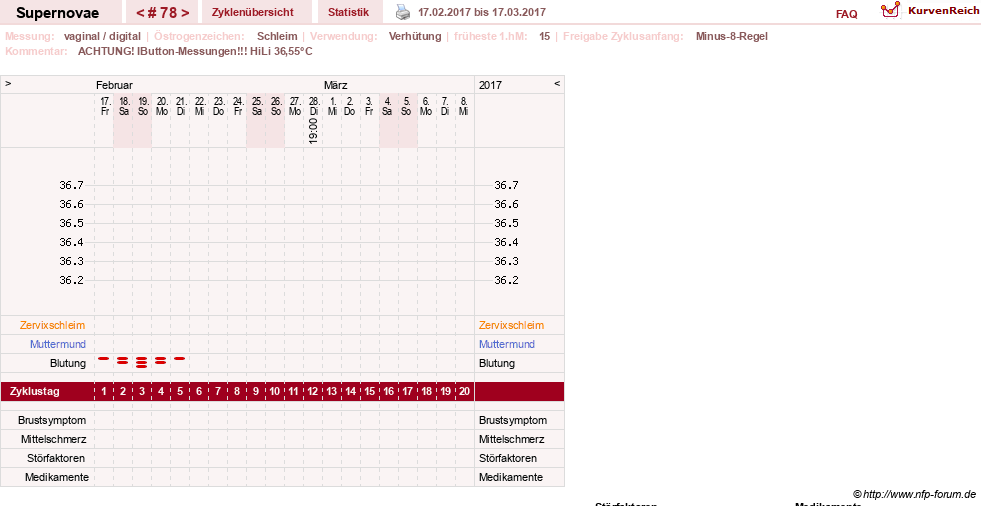
Task: Click the chart's top-left '>' arrow
Action: (x=8, y=83)
